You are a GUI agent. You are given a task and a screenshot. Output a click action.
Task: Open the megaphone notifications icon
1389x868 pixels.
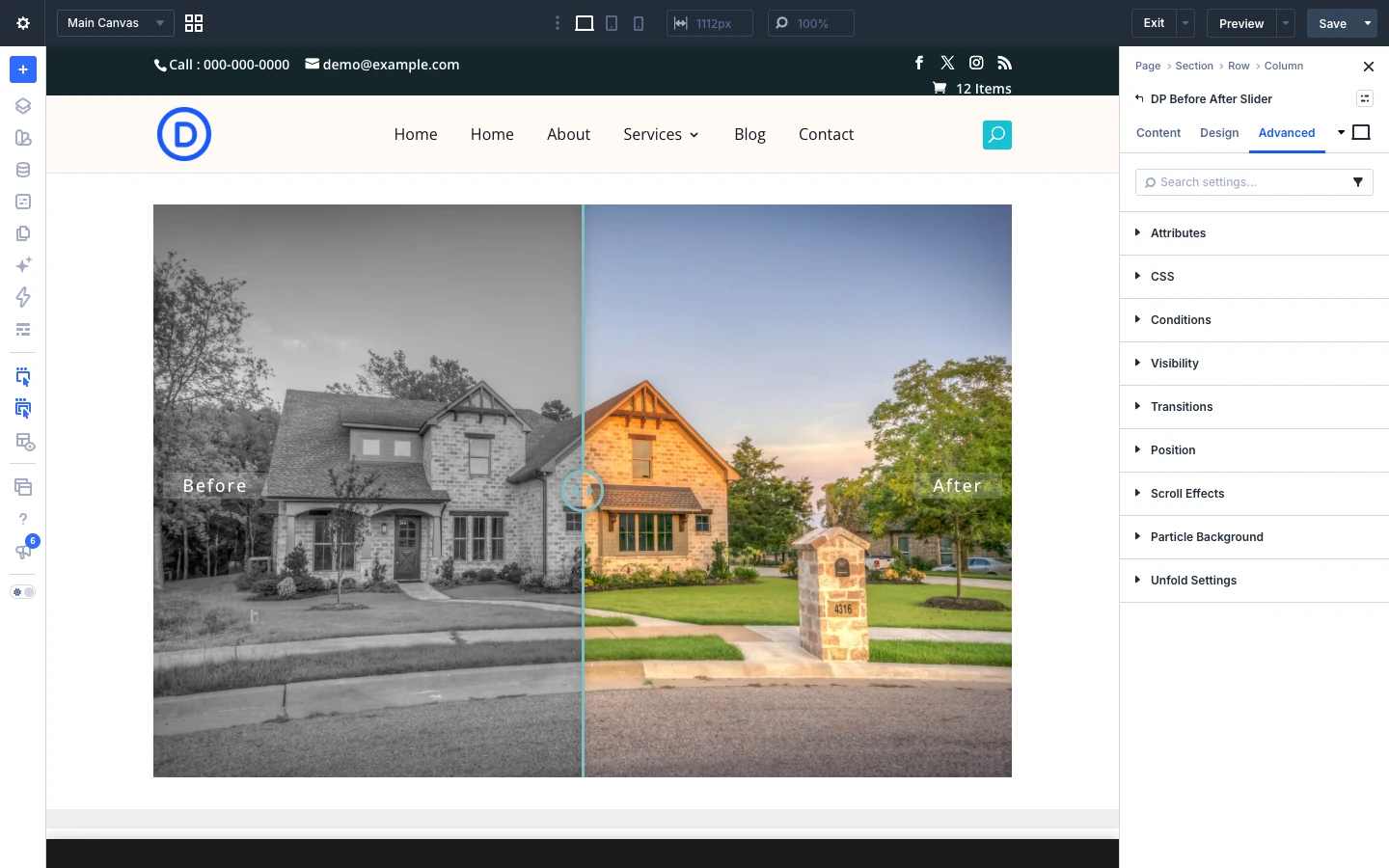coord(23,552)
